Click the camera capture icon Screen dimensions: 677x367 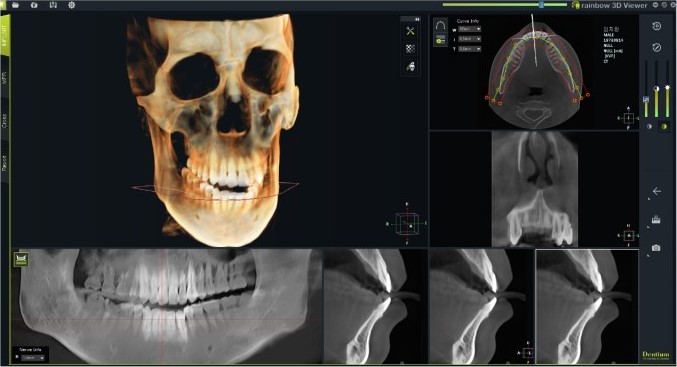pyautogui.click(x=656, y=248)
